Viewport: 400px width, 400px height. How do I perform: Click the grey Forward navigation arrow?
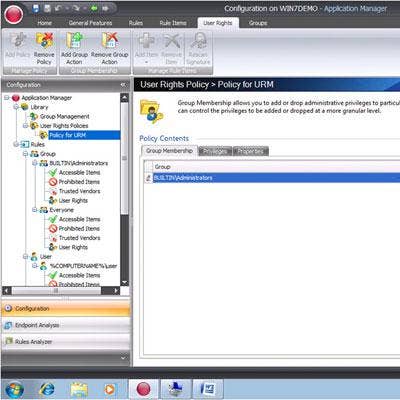click(x=106, y=8)
